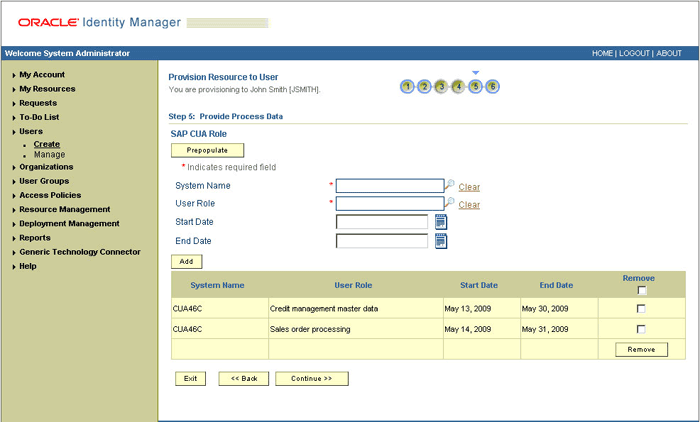Open ABOUT link in header
This screenshot has height=422, width=700.
(x=669, y=53)
